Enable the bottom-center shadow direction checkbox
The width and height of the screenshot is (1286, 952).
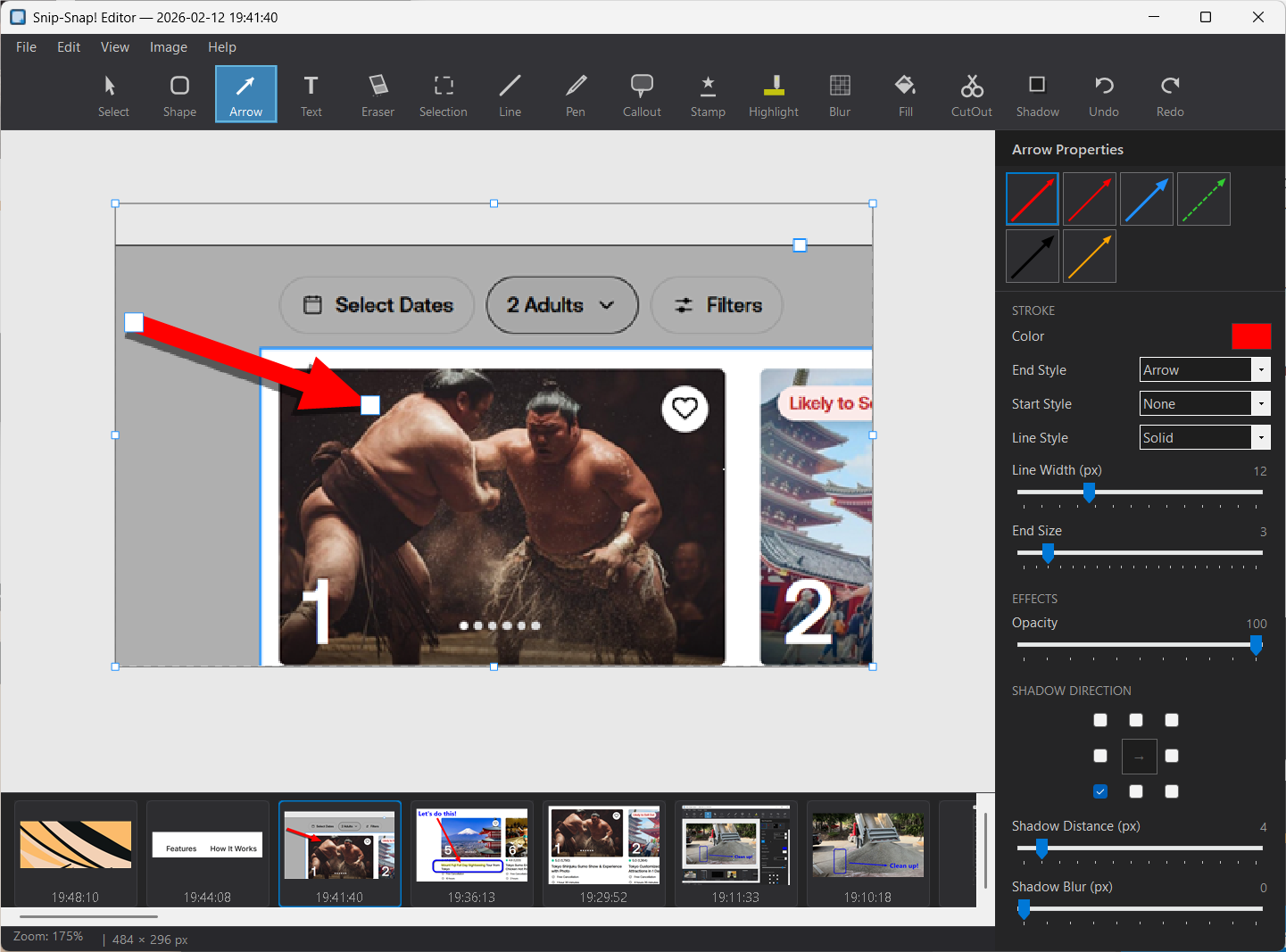pos(1136,791)
